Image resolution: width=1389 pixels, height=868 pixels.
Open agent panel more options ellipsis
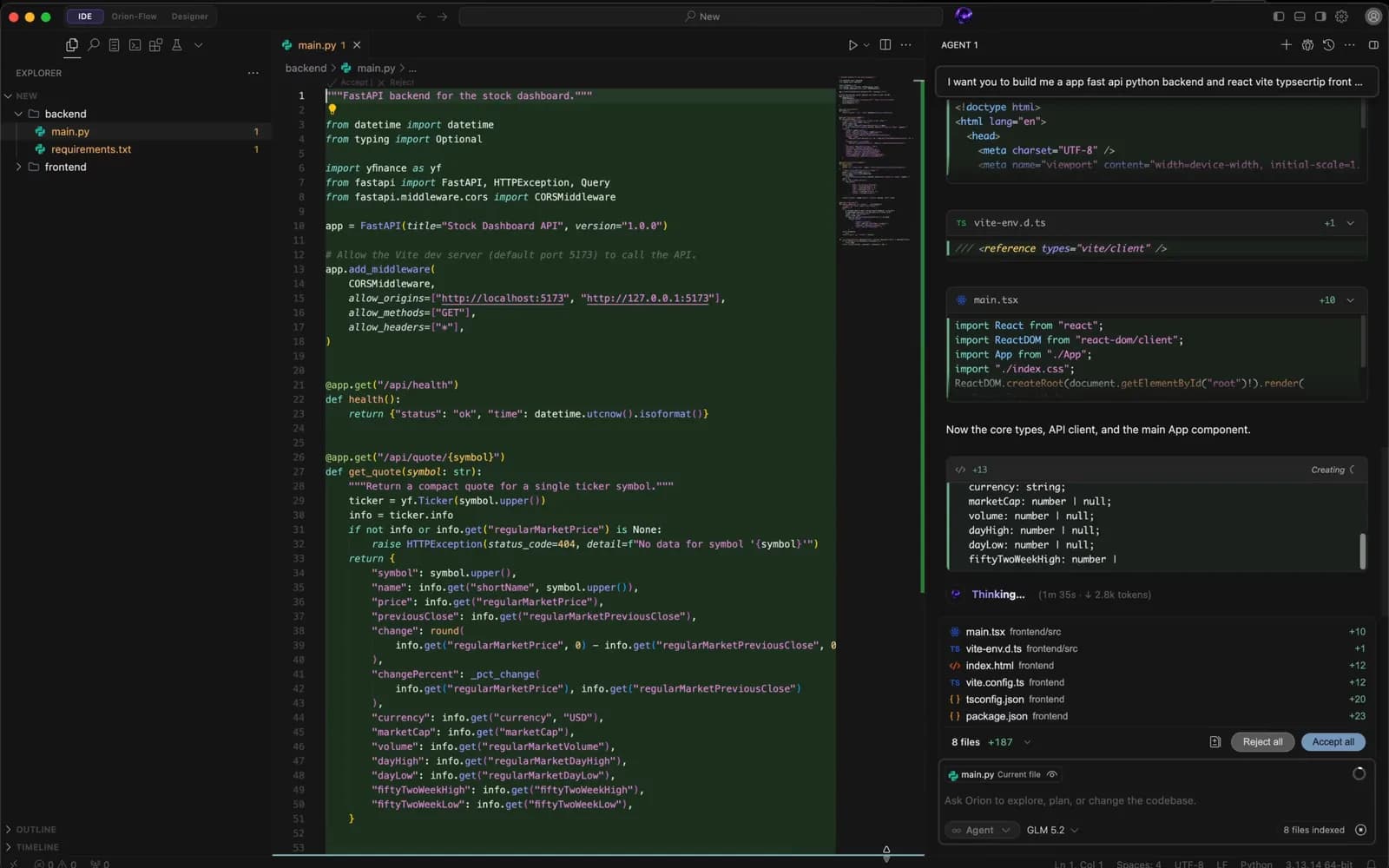1349,45
